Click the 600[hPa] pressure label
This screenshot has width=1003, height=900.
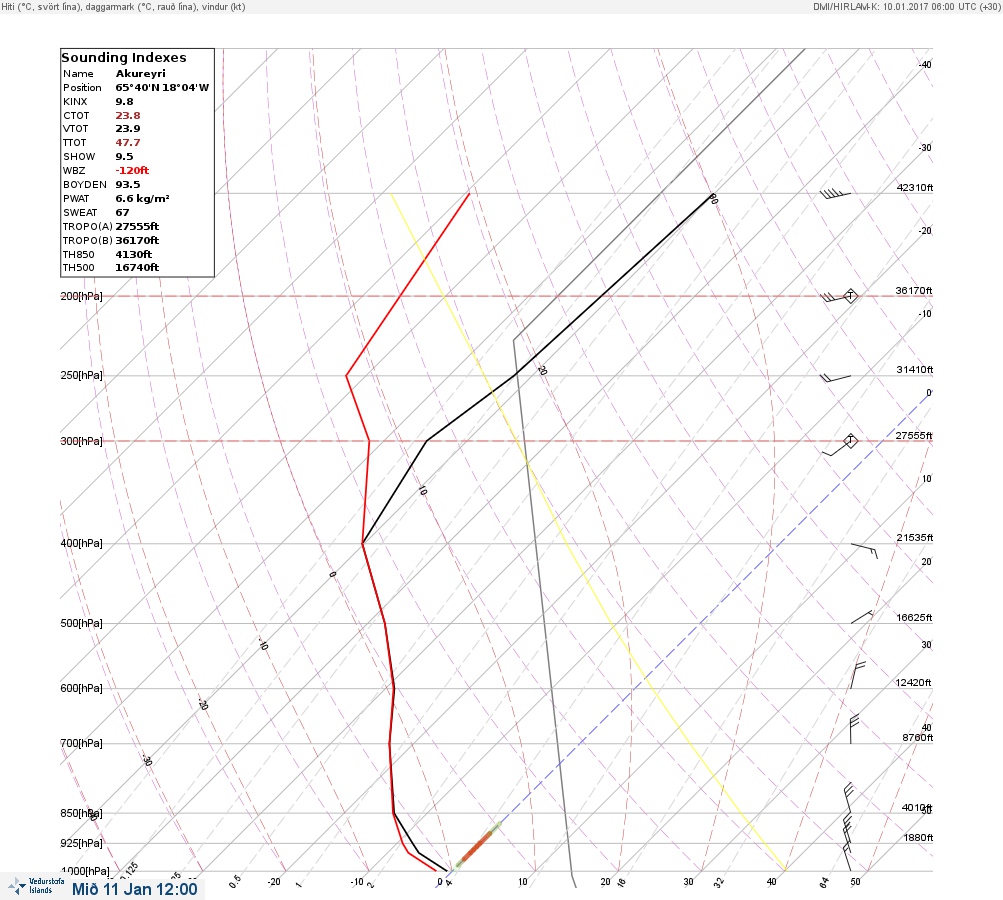81,688
